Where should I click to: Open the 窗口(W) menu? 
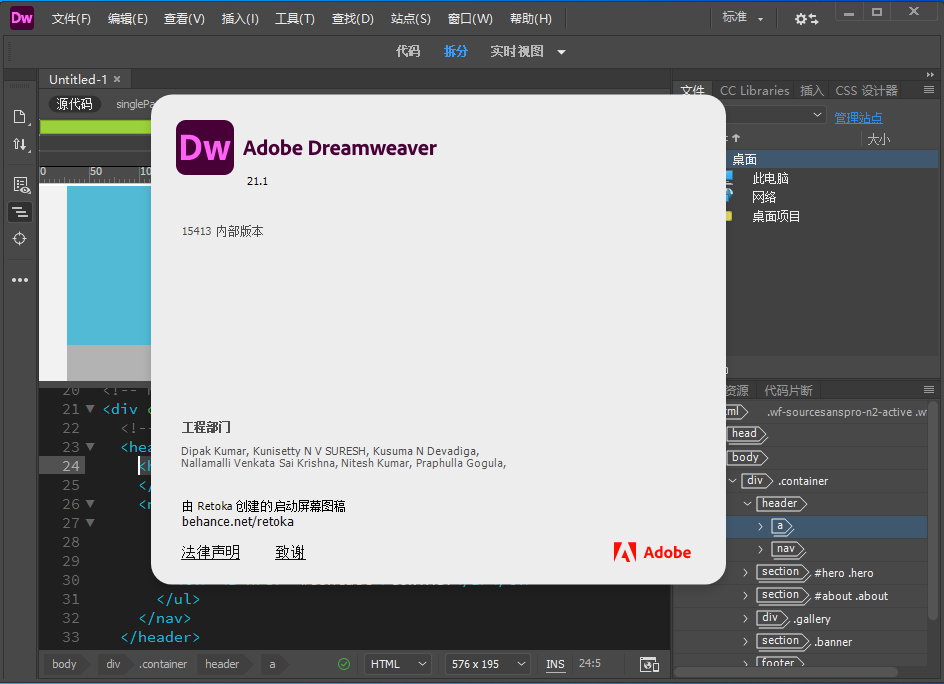[470, 19]
